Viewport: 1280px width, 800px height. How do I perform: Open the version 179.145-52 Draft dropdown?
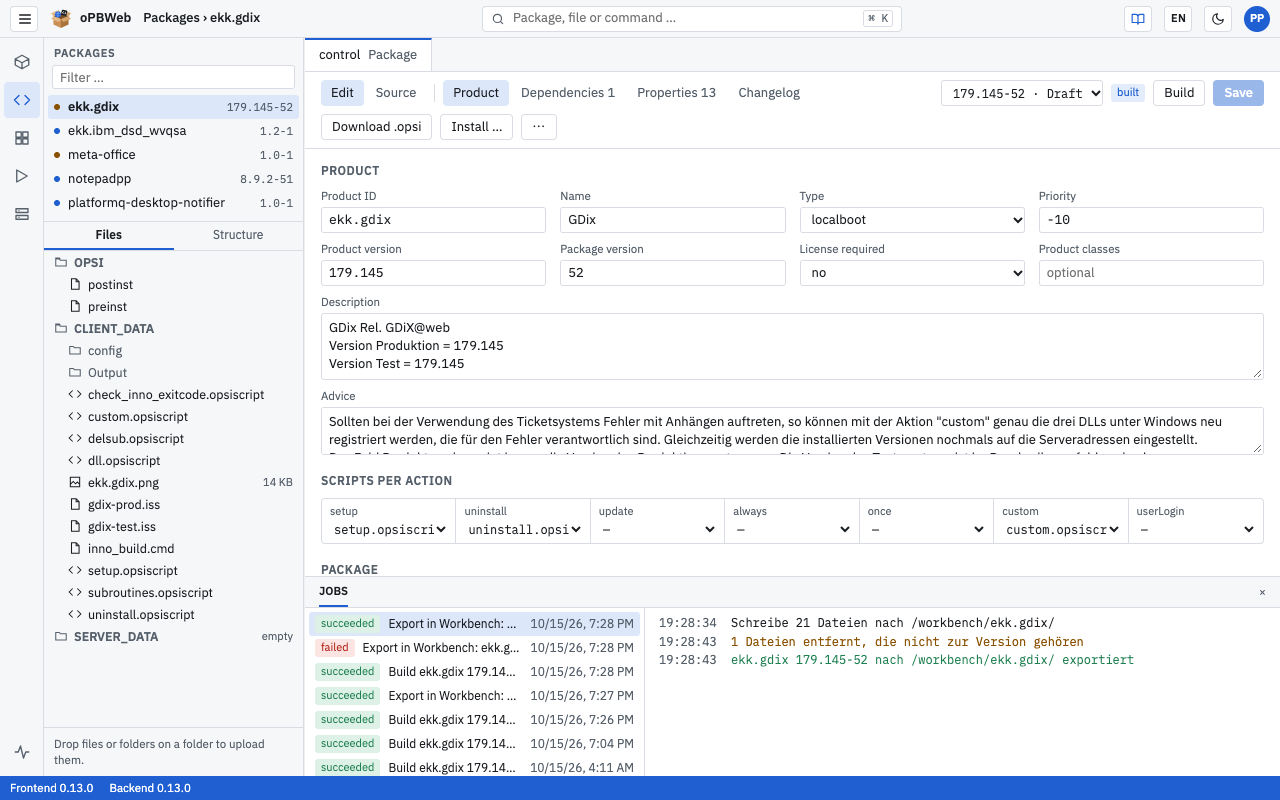[1022, 93]
